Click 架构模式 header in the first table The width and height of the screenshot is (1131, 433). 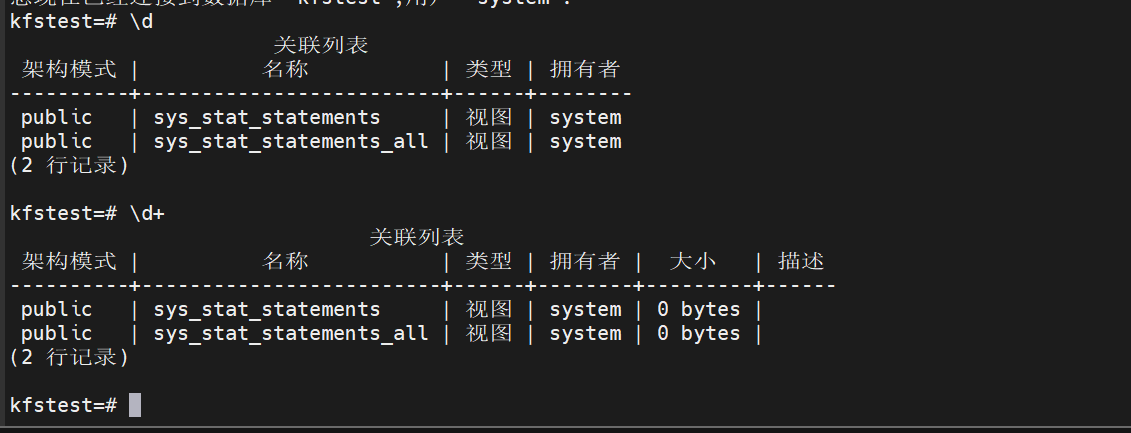click(x=69, y=69)
